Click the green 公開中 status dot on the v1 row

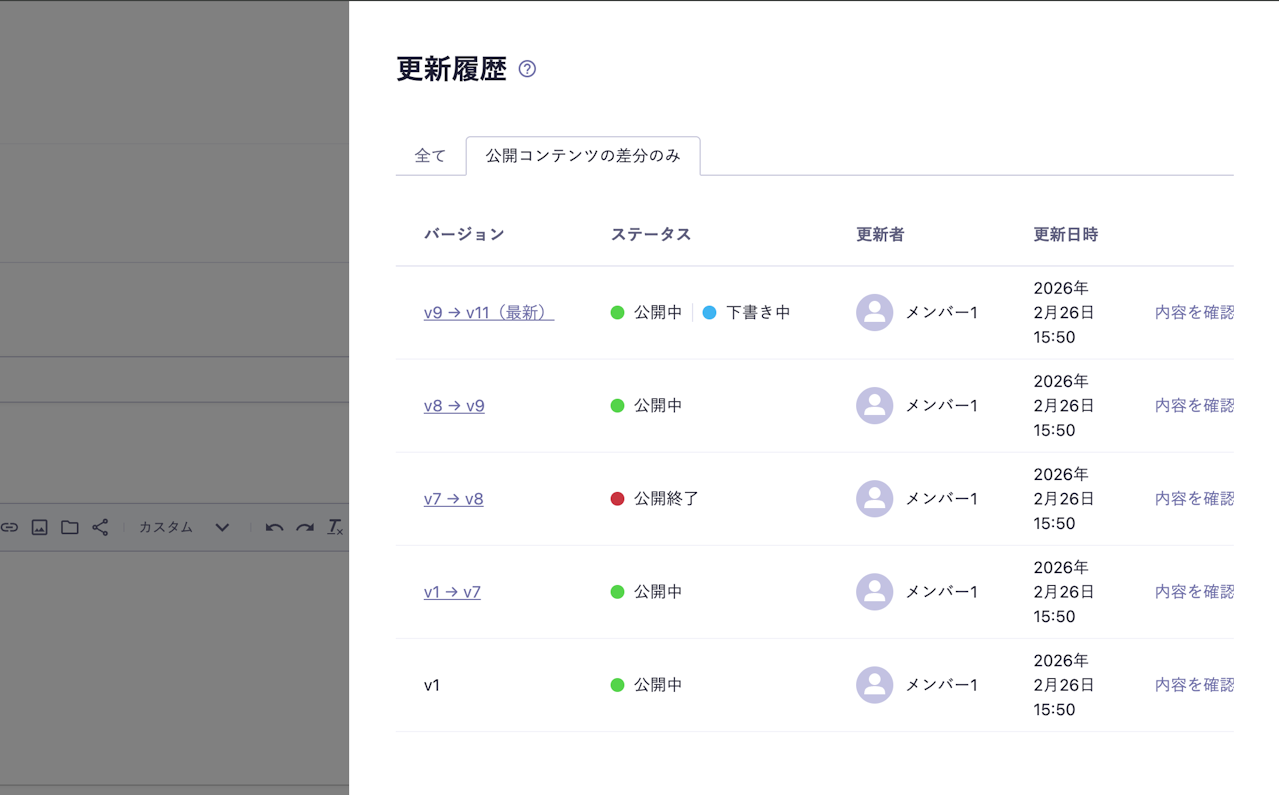618,685
